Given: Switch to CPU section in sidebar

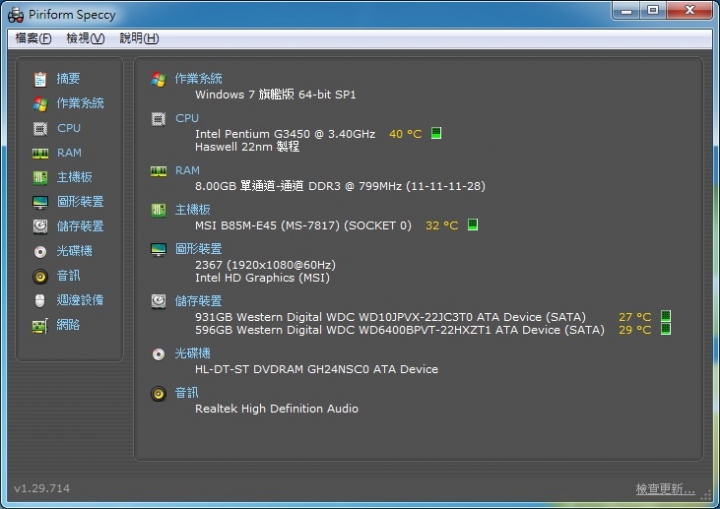Looking at the screenshot, I should coord(69,128).
